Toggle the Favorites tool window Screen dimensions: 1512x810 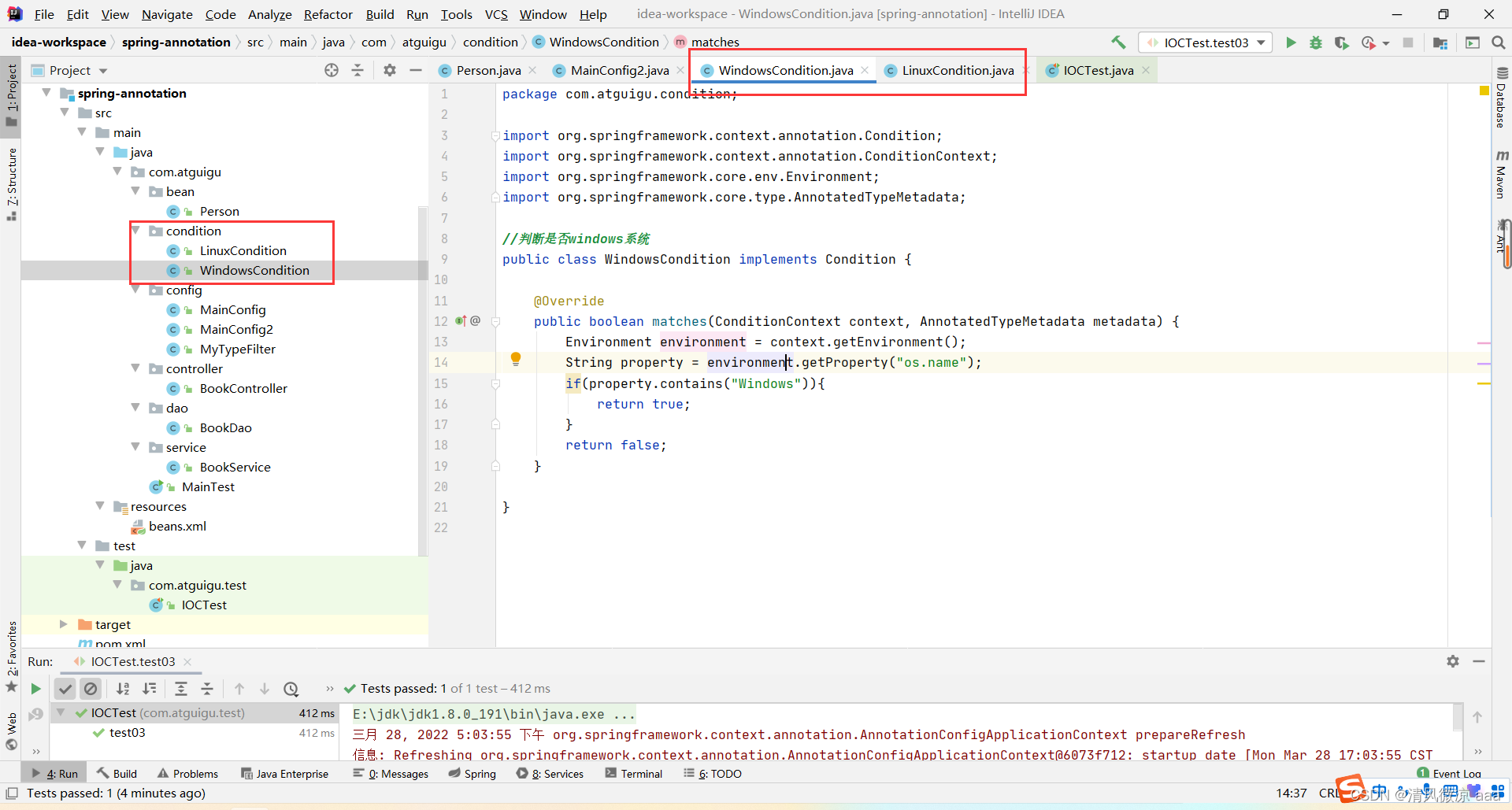[12, 656]
